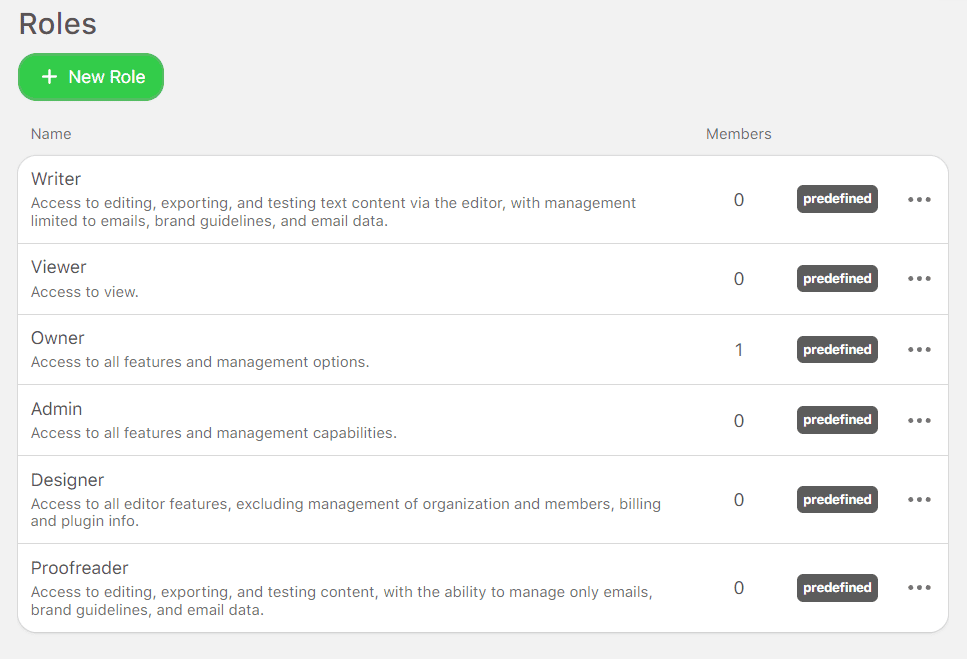Image resolution: width=967 pixels, height=659 pixels.
Task: Sort the list by the Members column
Action: tap(738, 133)
